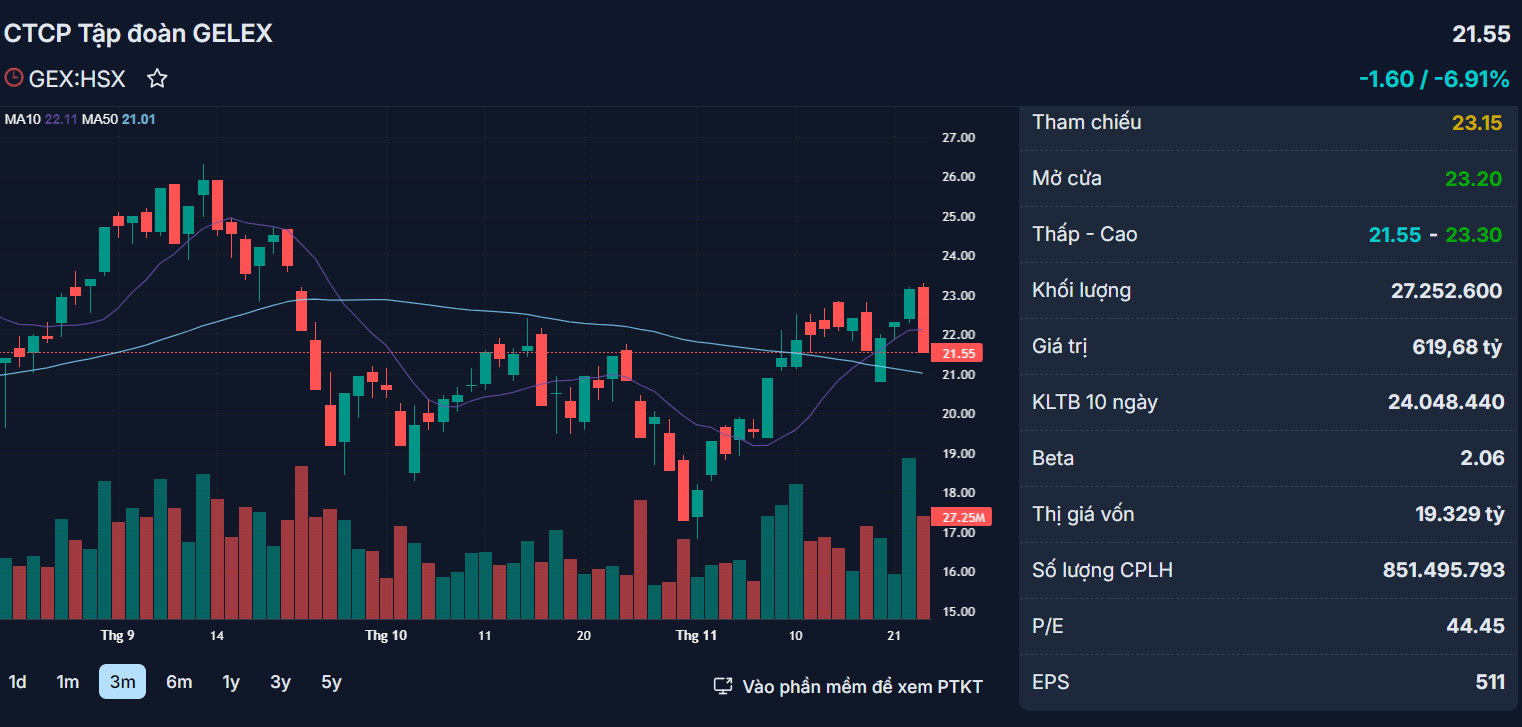This screenshot has height=727, width=1522.
Task: Click the CTCP Tập đoàn GELEX title
Action: (138, 33)
